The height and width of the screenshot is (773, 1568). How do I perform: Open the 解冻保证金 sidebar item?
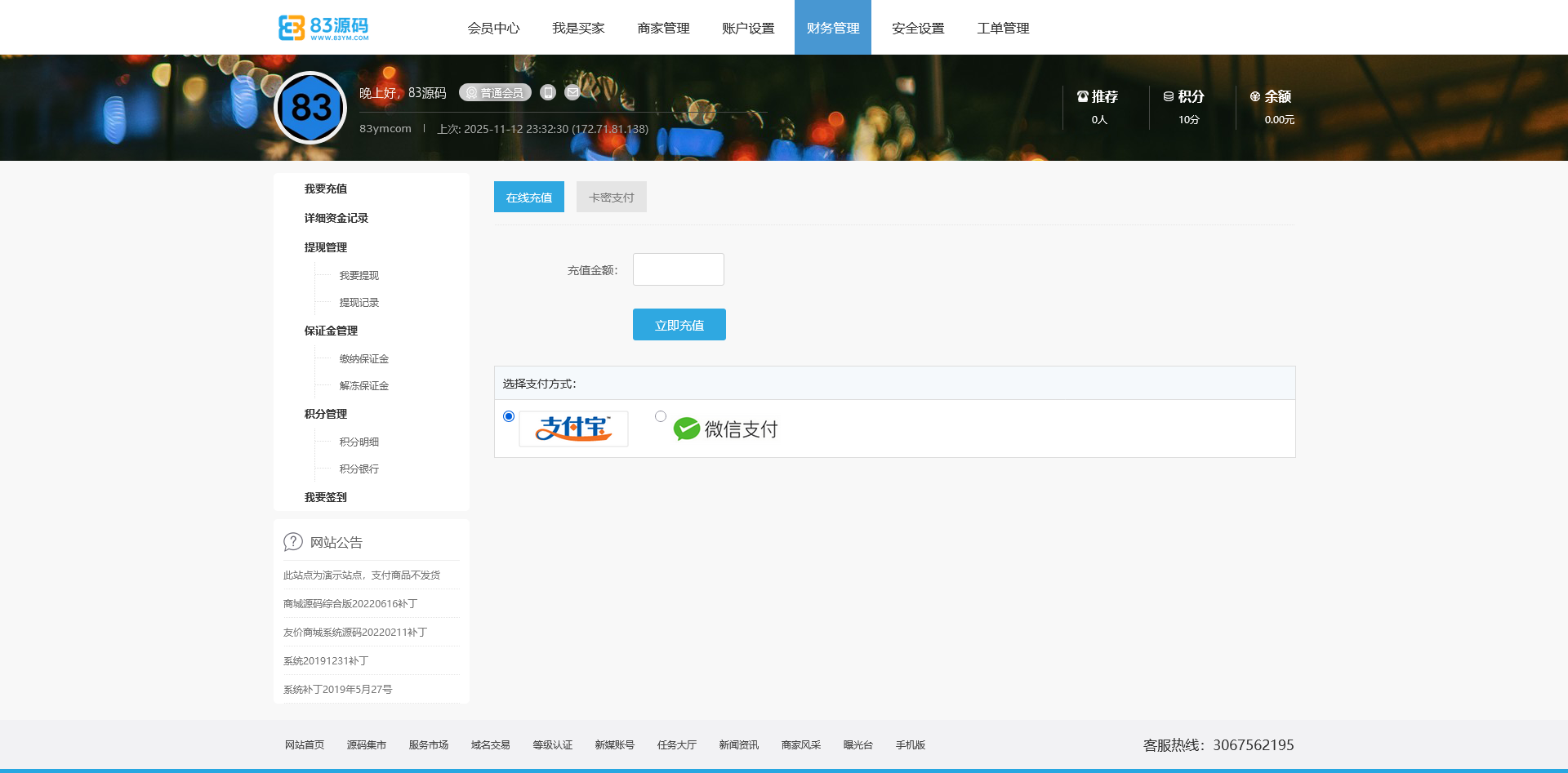(364, 386)
